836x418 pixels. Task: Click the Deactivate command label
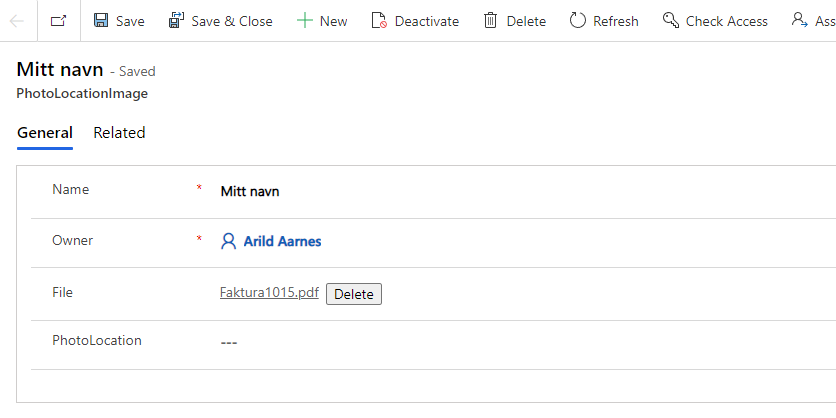(427, 21)
